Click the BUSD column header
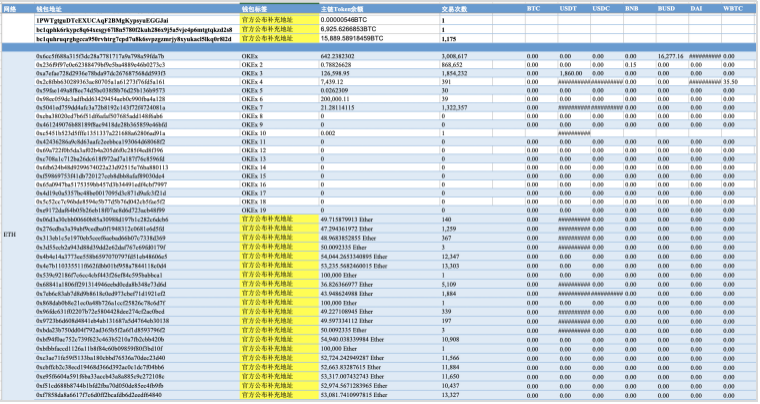Image resolution: width=760 pixels, height=404 pixels. tap(666, 9)
